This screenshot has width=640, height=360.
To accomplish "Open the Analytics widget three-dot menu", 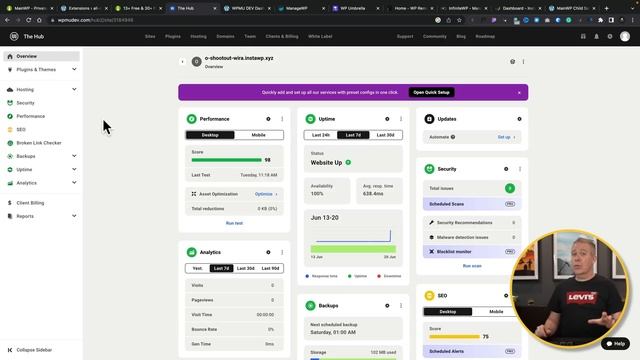I will tap(282, 252).
